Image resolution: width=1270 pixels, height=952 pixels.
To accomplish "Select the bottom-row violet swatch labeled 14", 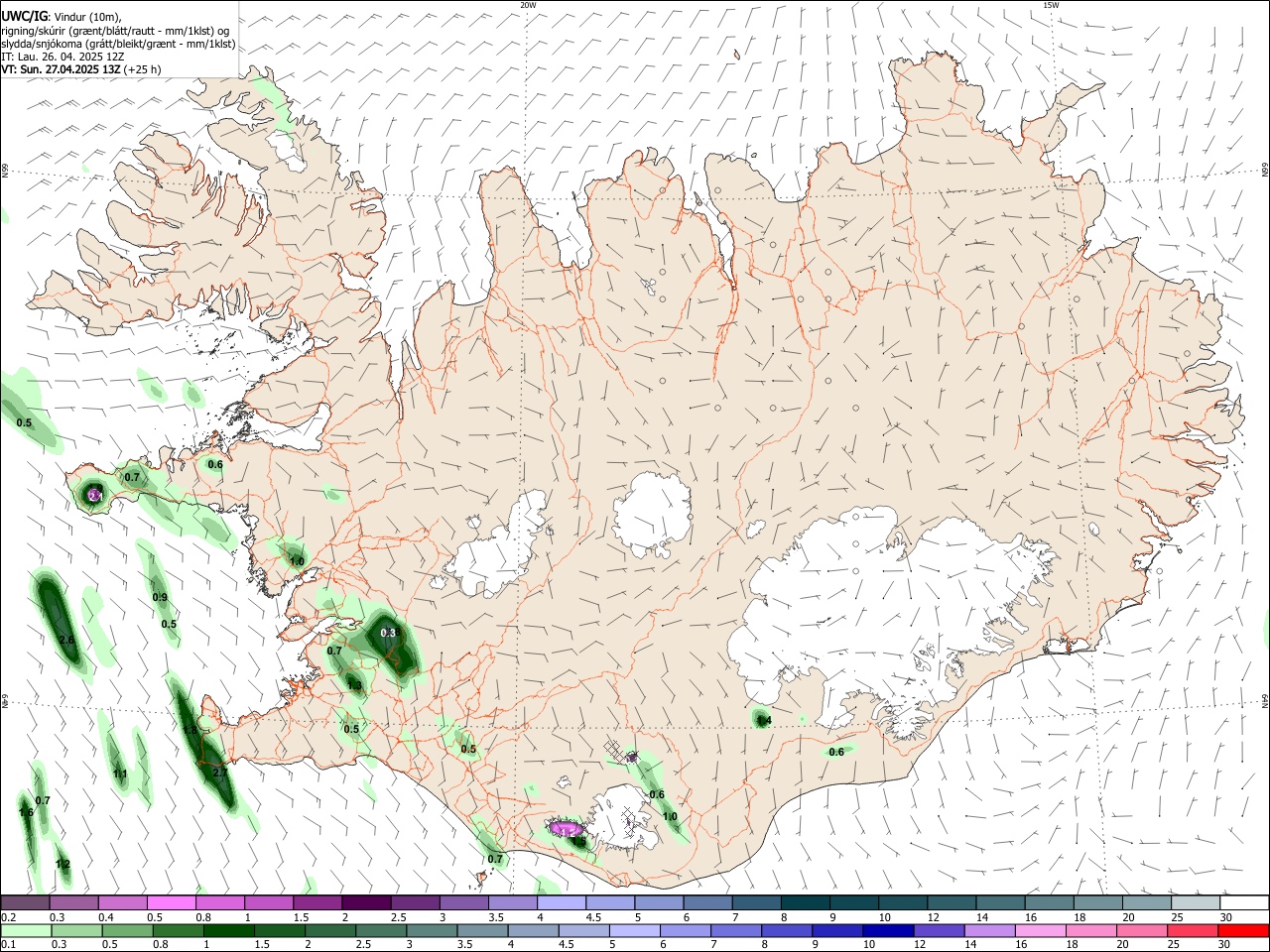I will point(989,930).
